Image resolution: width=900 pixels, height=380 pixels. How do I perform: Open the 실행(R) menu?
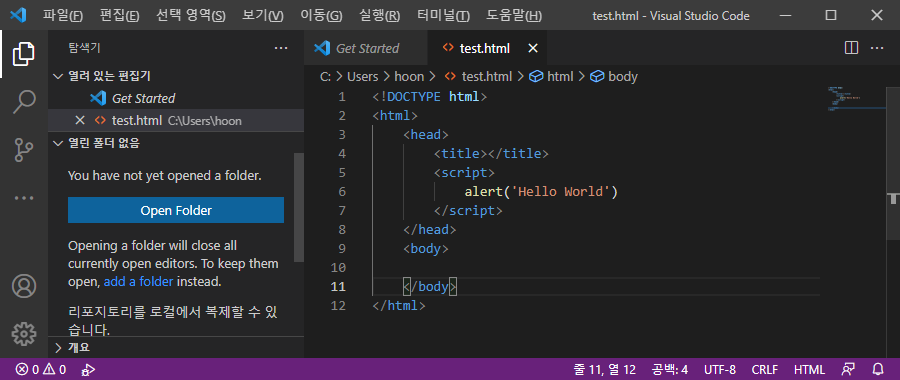pos(379,15)
